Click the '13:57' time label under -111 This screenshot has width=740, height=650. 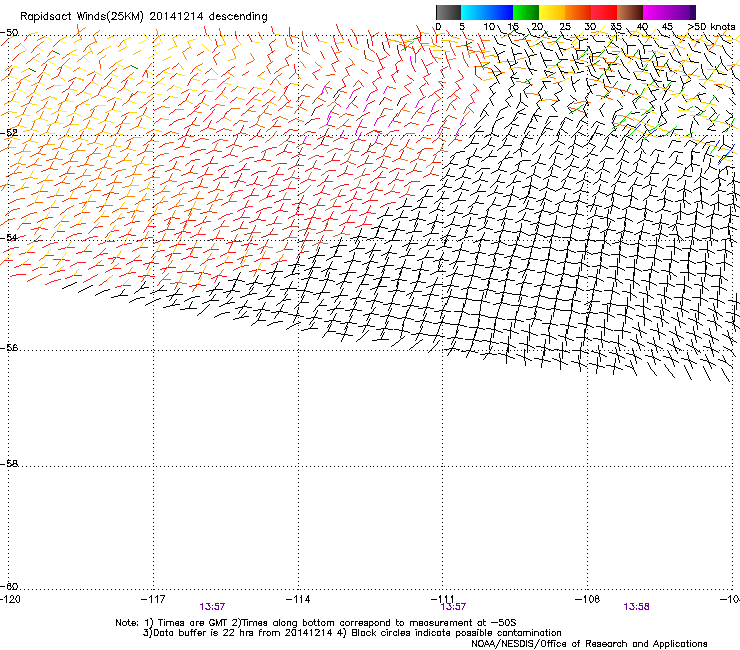click(x=453, y=607)
